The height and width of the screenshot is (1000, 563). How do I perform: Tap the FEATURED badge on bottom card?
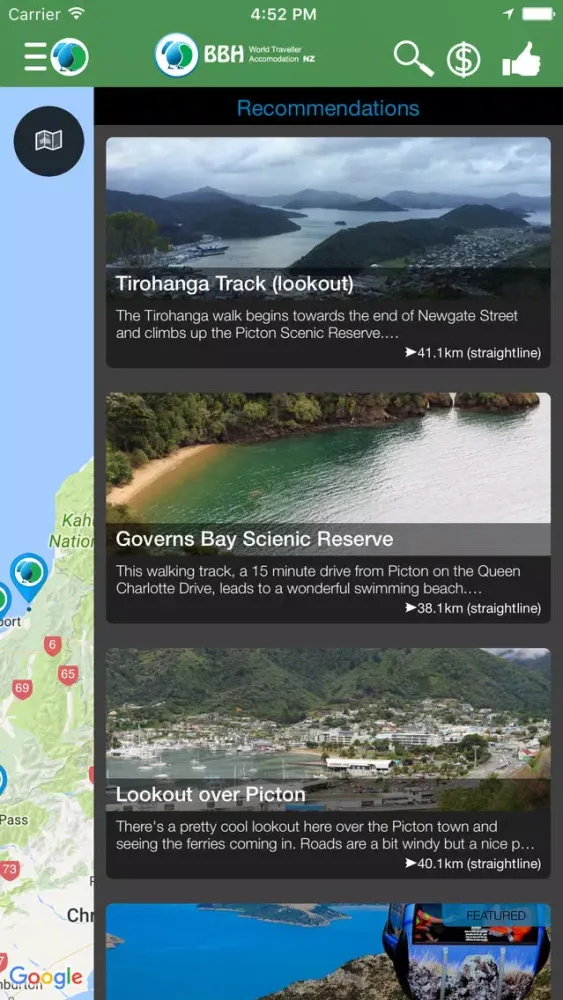point(496,915)
